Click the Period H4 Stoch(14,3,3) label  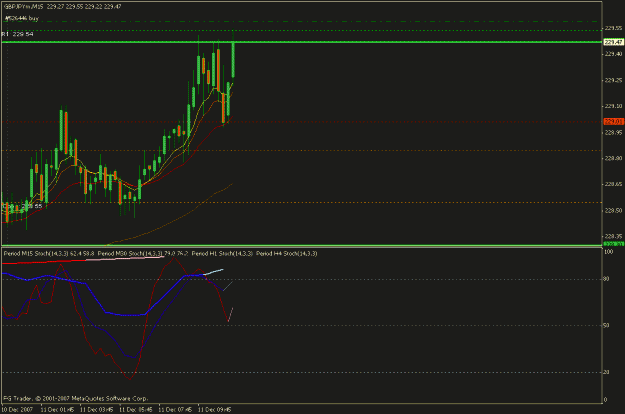(x=287, y=253)
